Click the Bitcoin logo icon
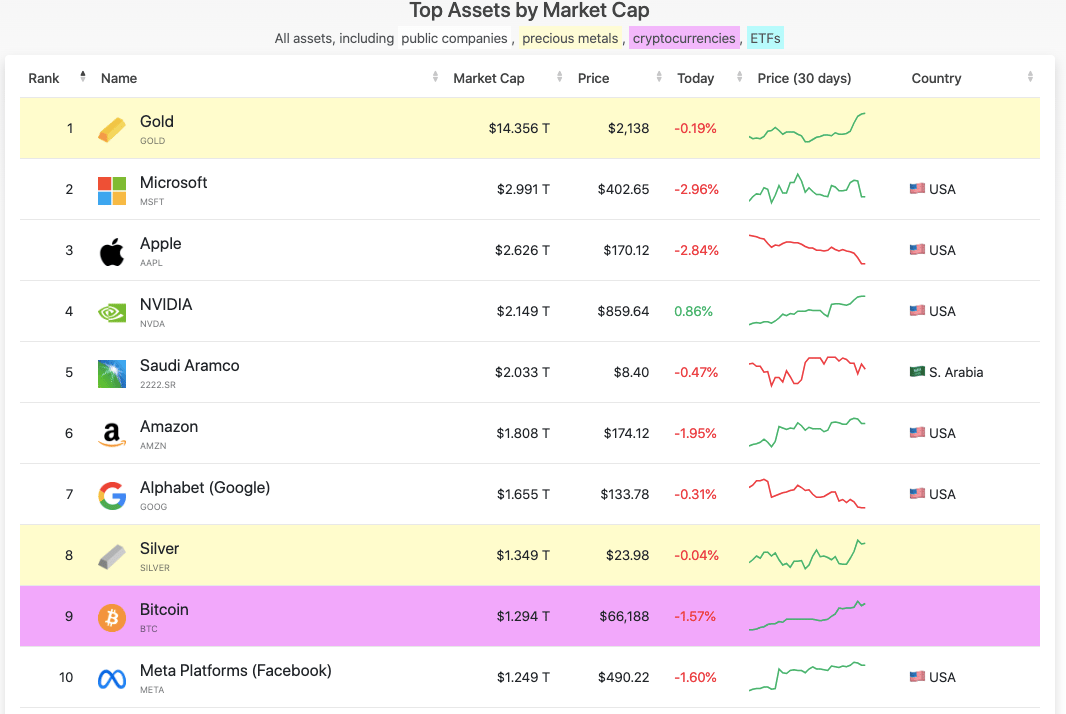Viewport: 1066px width, 714px height. pyautogui.click(x=111, y=617)
